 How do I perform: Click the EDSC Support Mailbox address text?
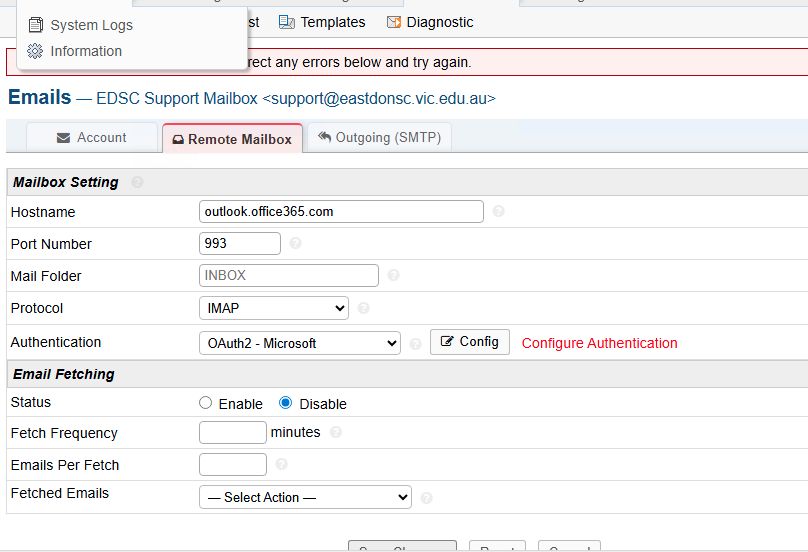point(296,98)
